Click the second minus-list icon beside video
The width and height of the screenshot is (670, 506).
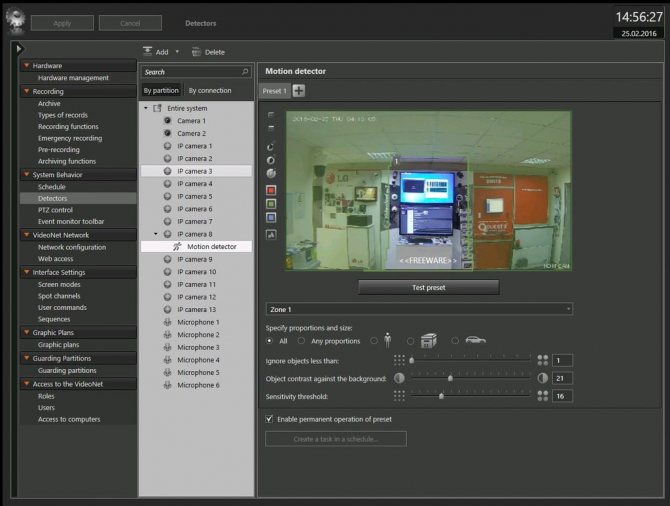click(x=271, y=128)
